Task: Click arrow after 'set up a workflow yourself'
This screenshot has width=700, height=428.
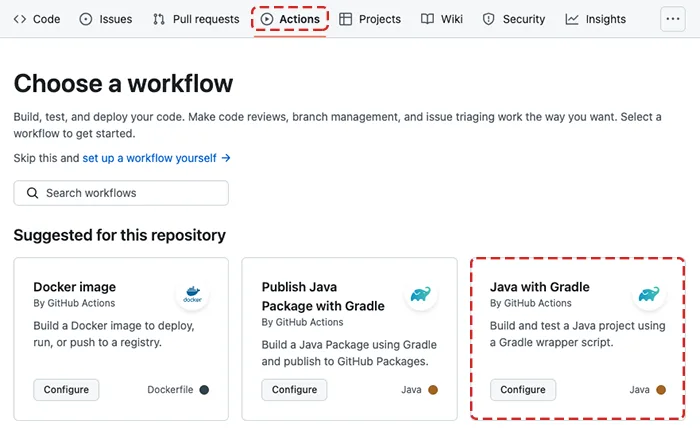Action: coord(226,158)
